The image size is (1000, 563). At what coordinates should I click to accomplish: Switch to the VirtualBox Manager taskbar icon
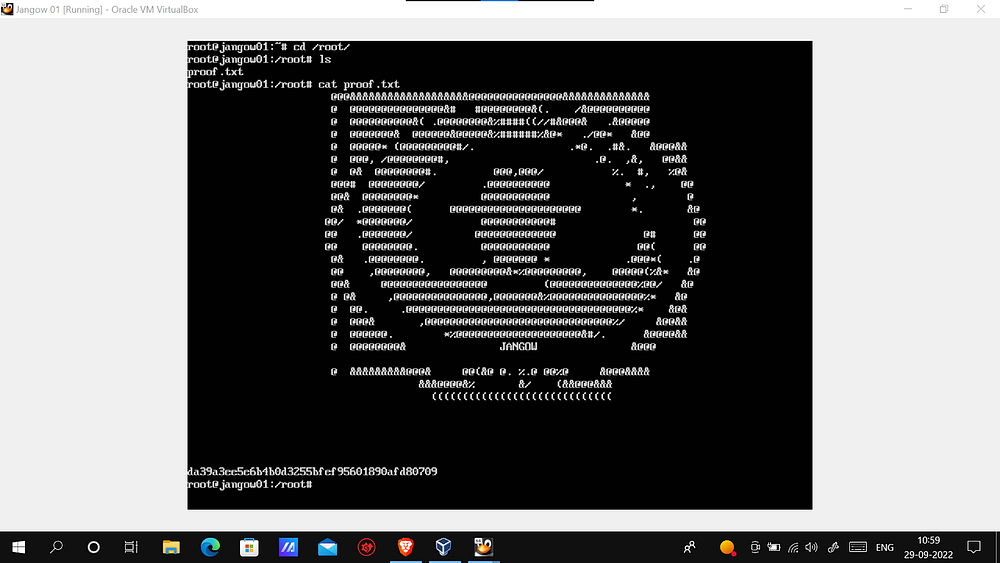[x=444, y=547]
